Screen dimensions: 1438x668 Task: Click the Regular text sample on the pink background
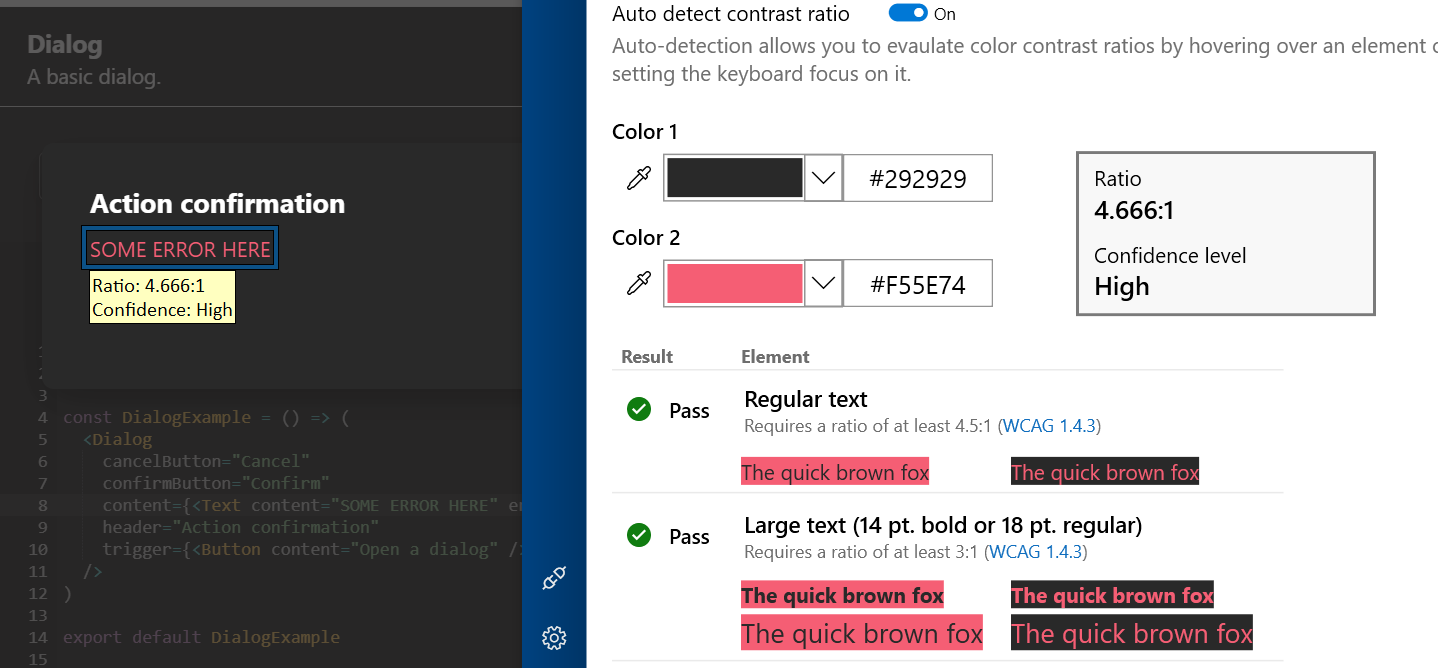[835, 472]
